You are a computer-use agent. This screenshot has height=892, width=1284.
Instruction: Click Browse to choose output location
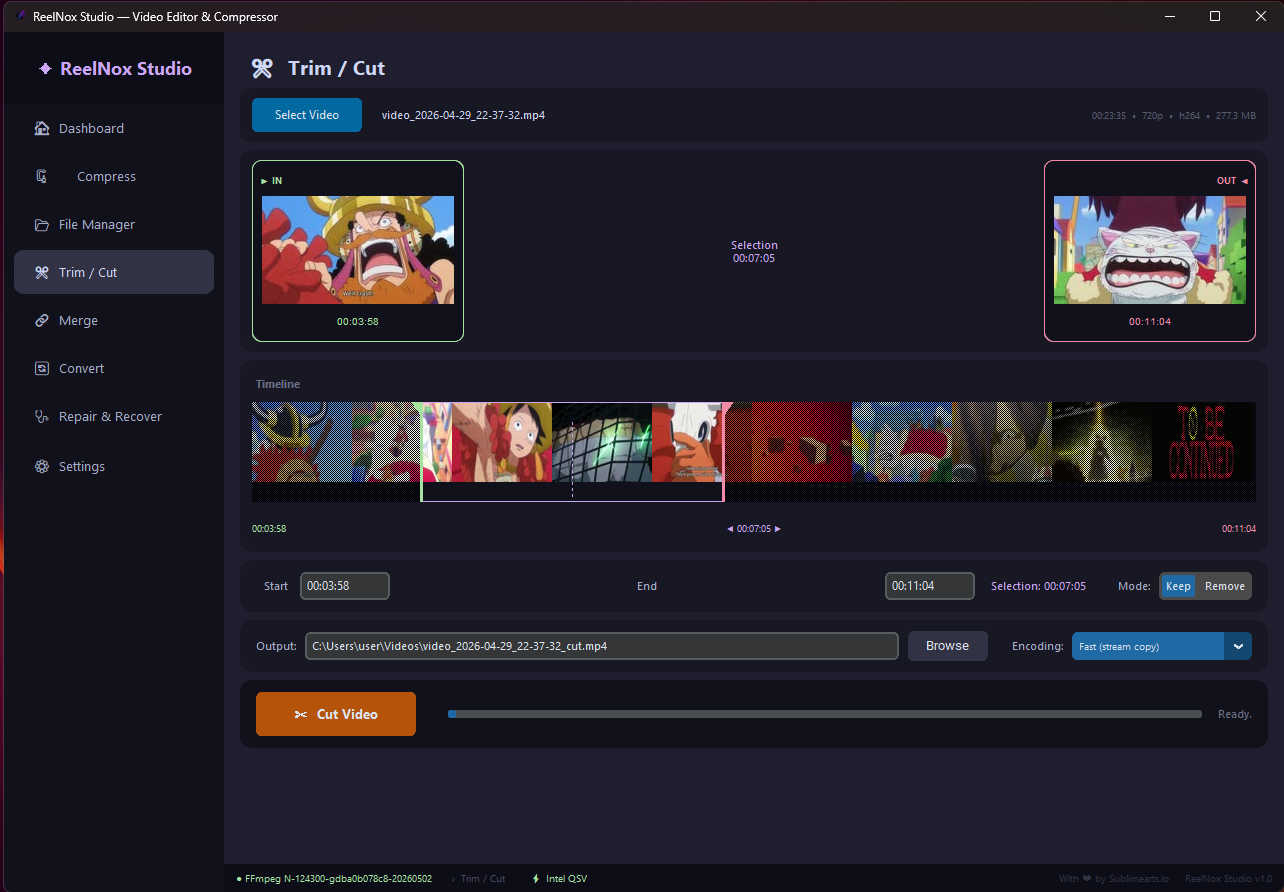pos(947,646)
